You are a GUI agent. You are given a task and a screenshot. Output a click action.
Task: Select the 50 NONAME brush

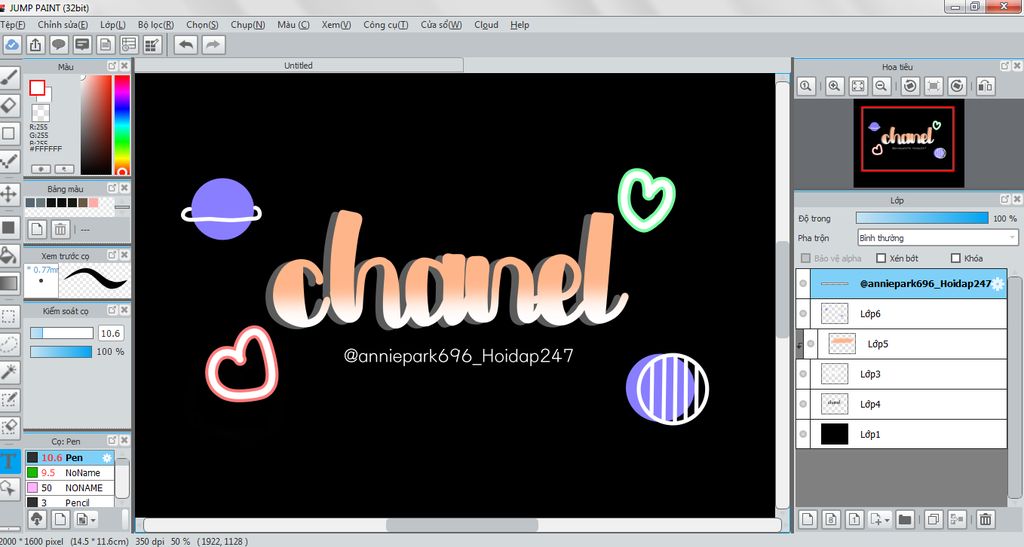[70, 488]
